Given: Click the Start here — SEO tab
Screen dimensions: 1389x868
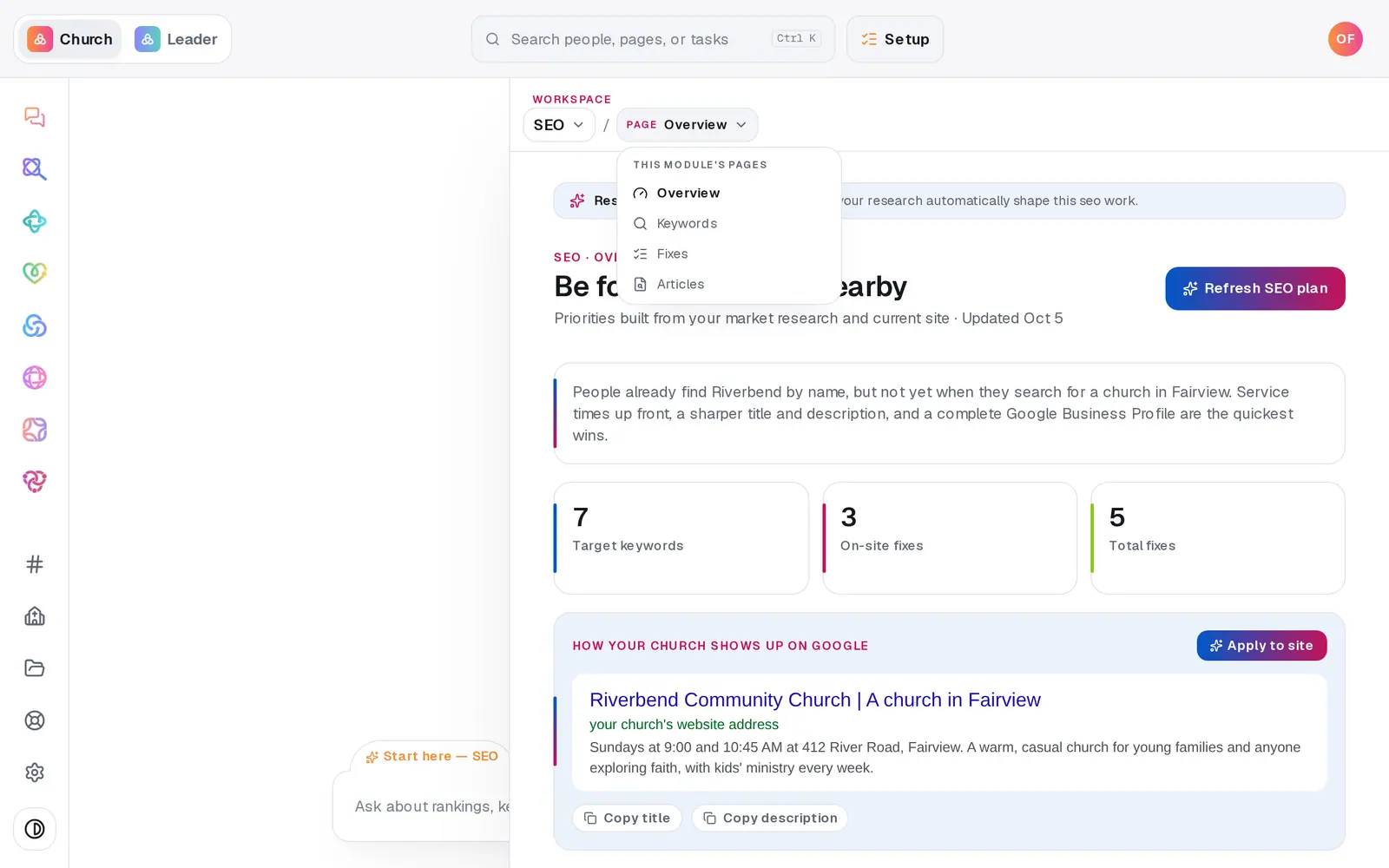Looking at the screenshot, I should 432,757.
